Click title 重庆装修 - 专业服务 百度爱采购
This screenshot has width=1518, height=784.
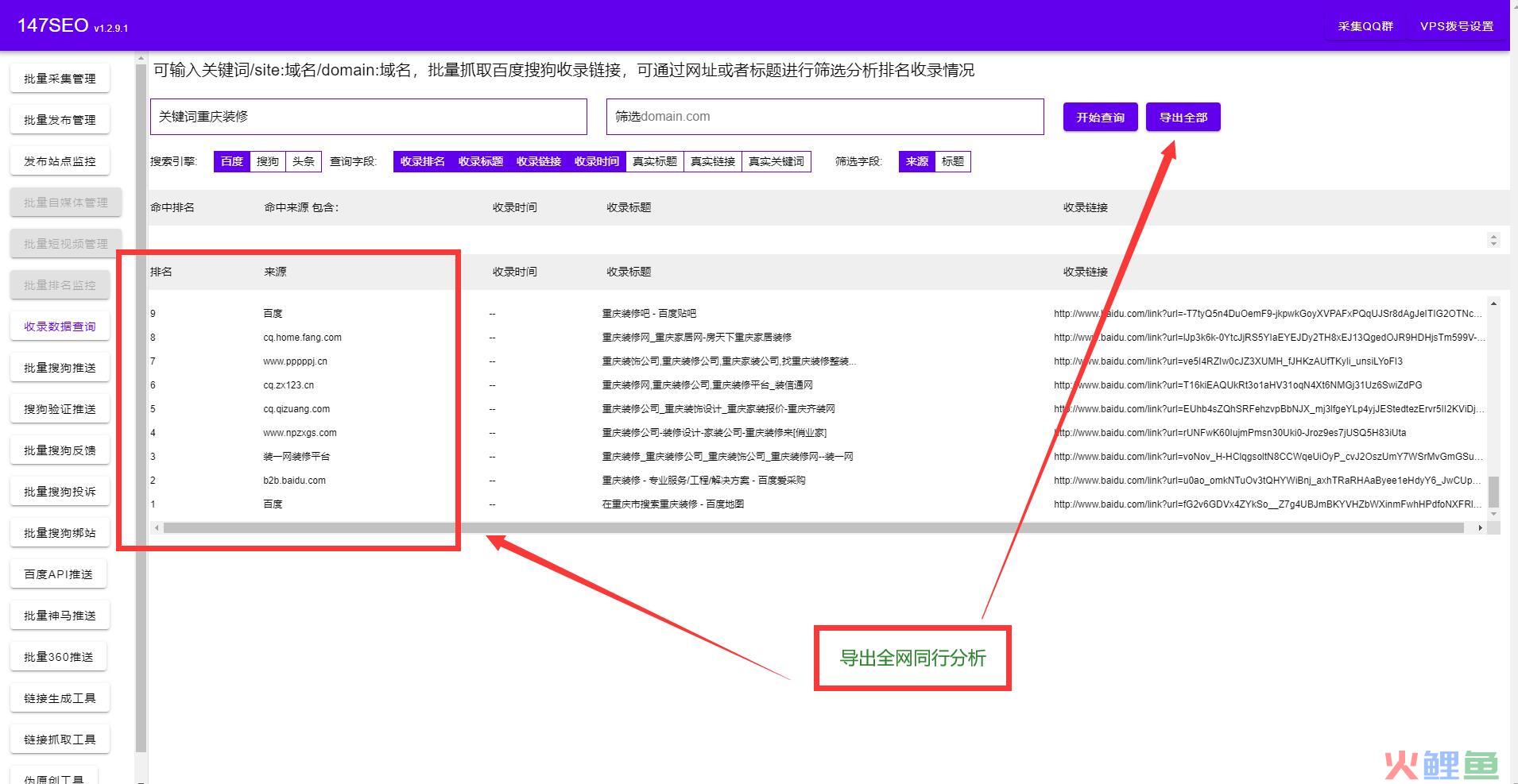(703, 481)
